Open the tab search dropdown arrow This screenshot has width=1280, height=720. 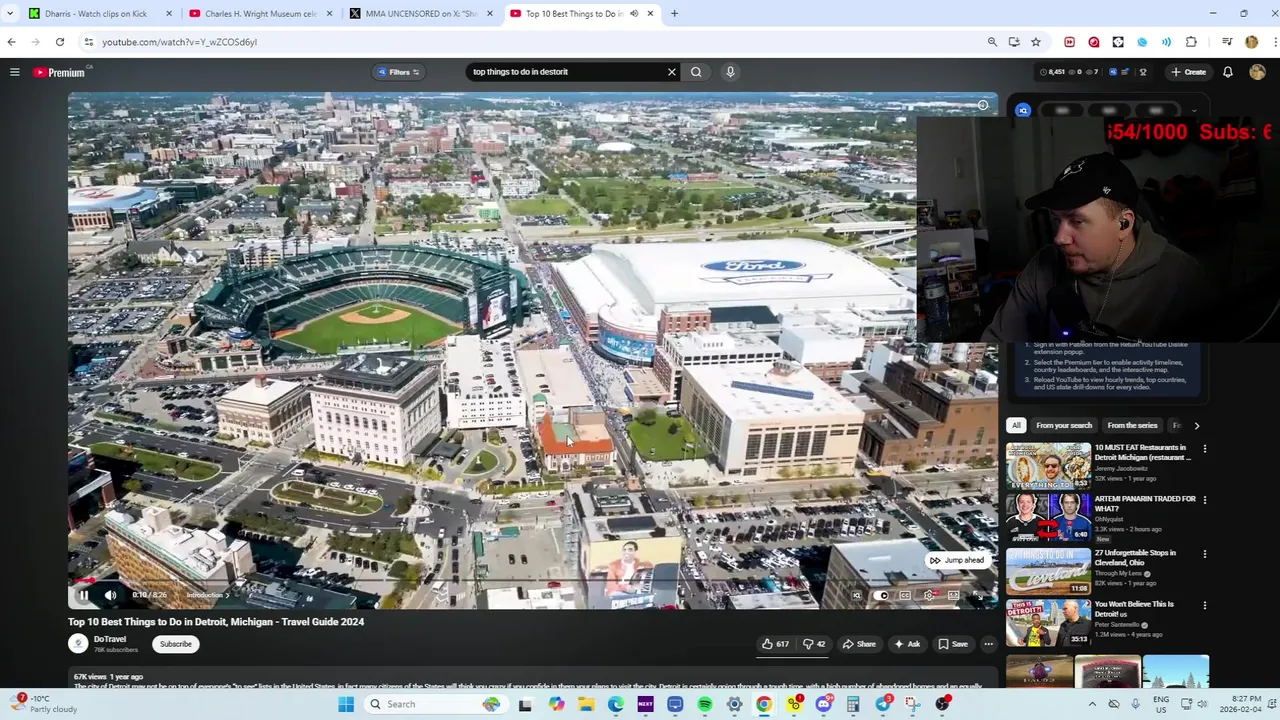click(x=10, y=14)
